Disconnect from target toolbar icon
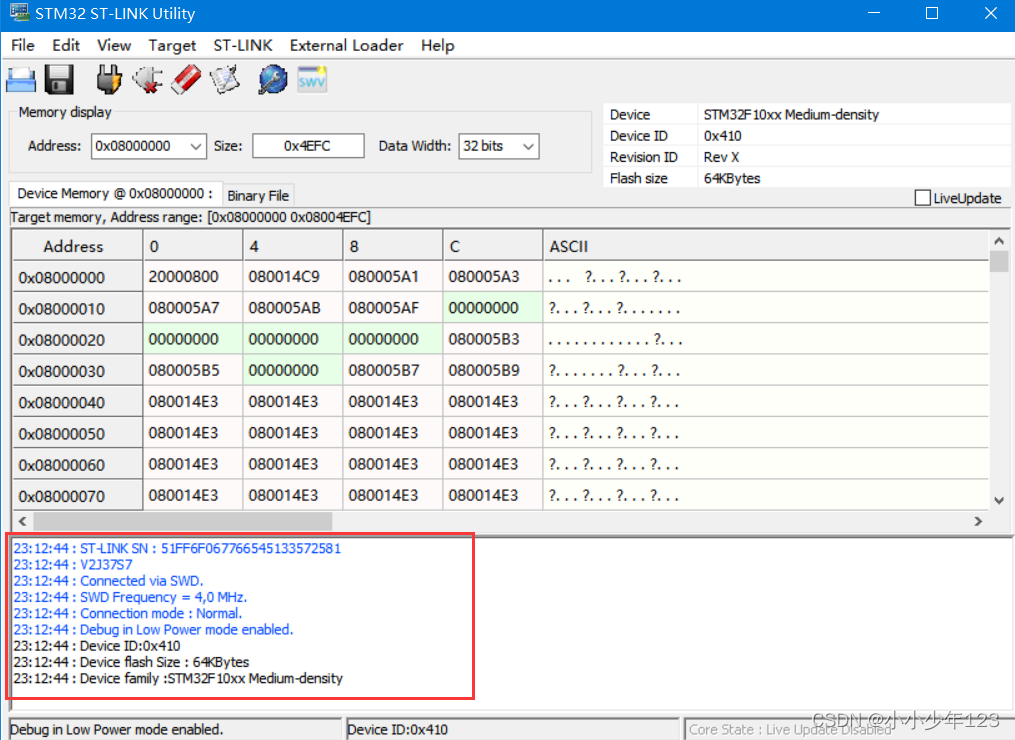Image resolution: width=1015 pixels, height=740 pixels. tap(147, 80)
